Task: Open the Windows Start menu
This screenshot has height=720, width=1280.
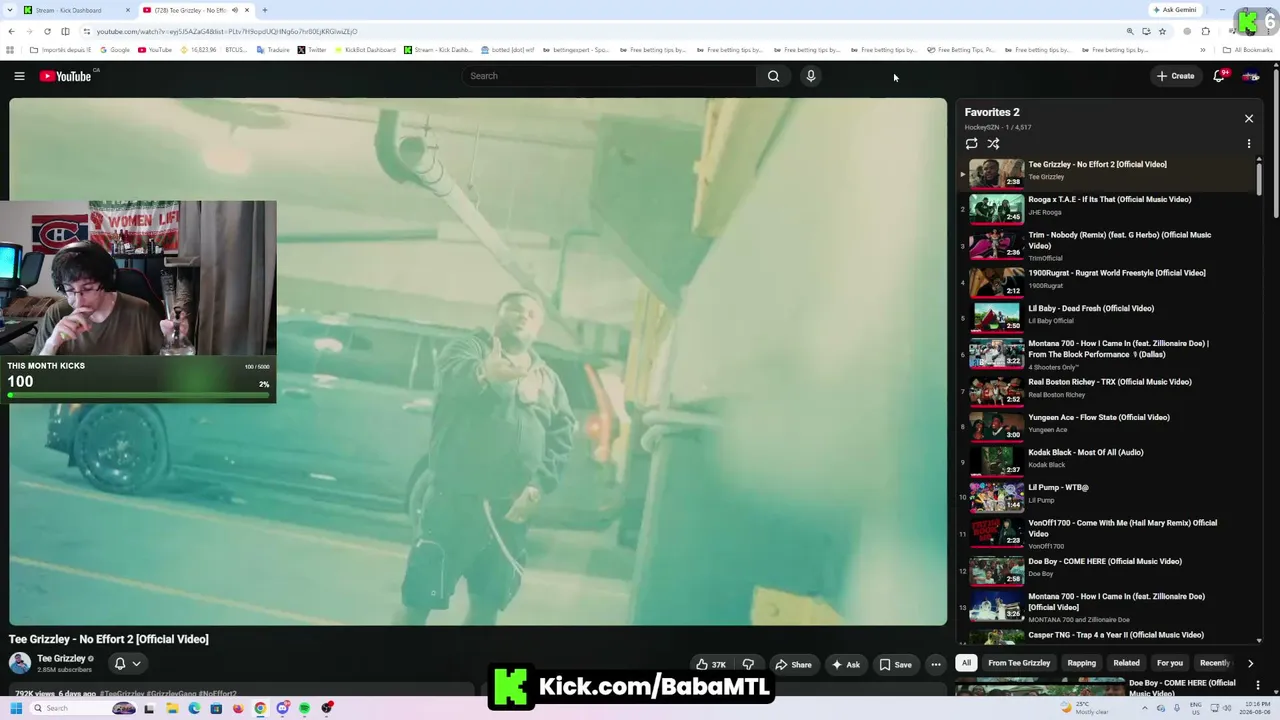Action: pyautogui.click(x=16, y=708)
